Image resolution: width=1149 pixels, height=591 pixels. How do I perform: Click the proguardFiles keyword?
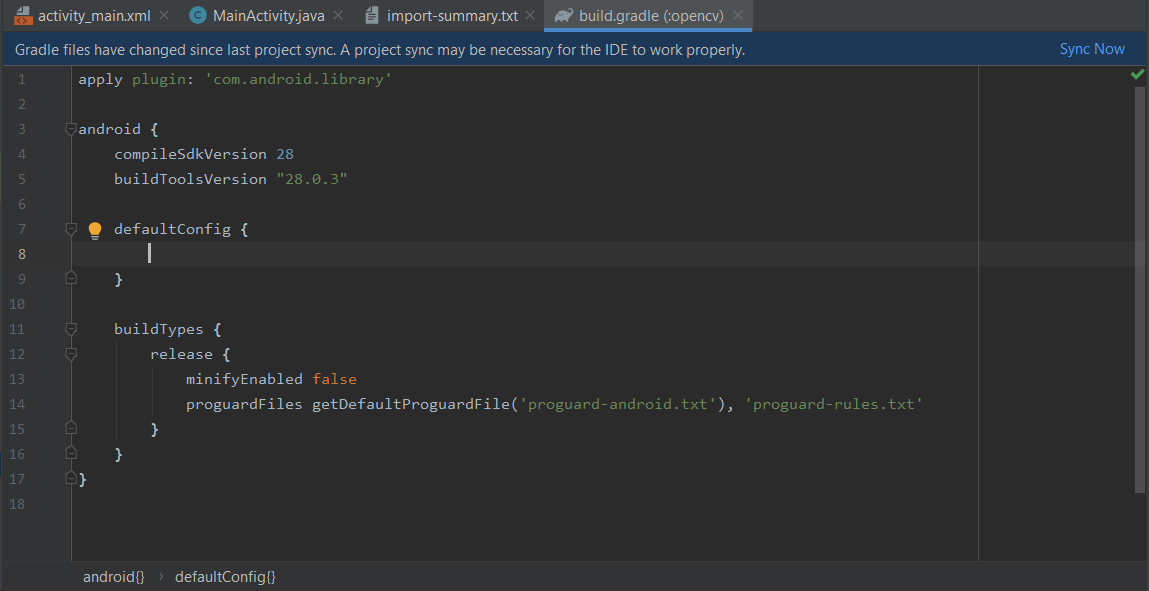(x=244, y=404)
